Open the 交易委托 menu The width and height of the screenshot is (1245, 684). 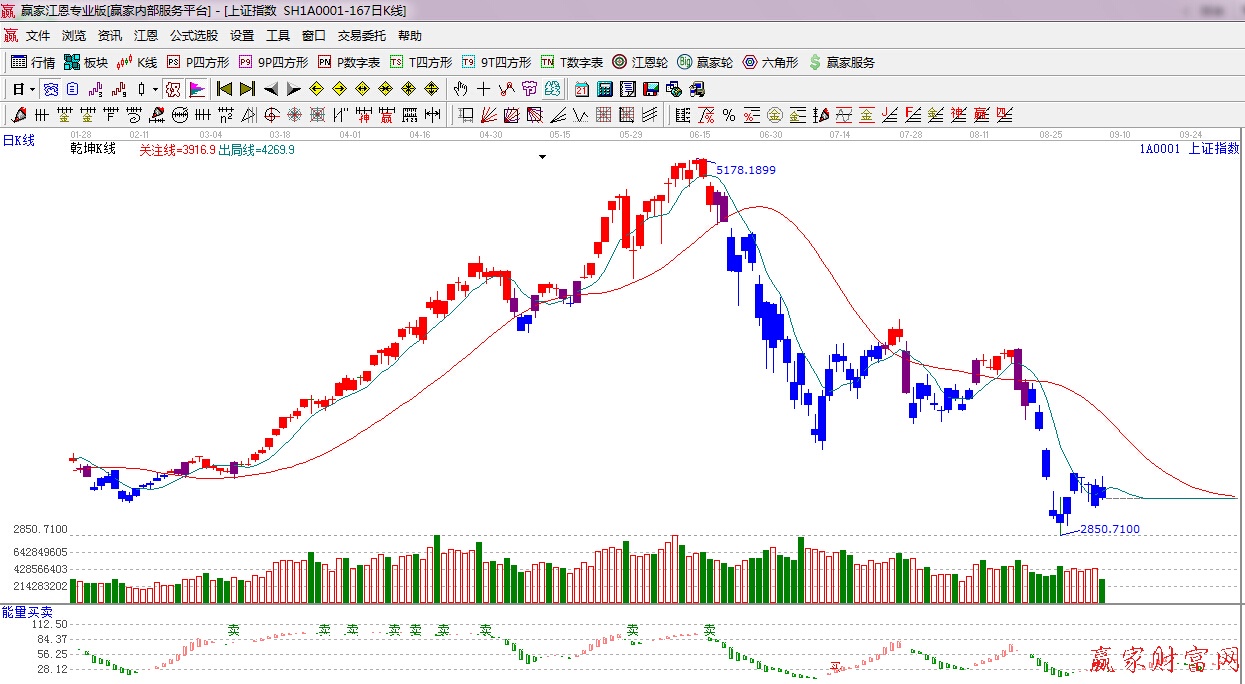tap(361, 35)
